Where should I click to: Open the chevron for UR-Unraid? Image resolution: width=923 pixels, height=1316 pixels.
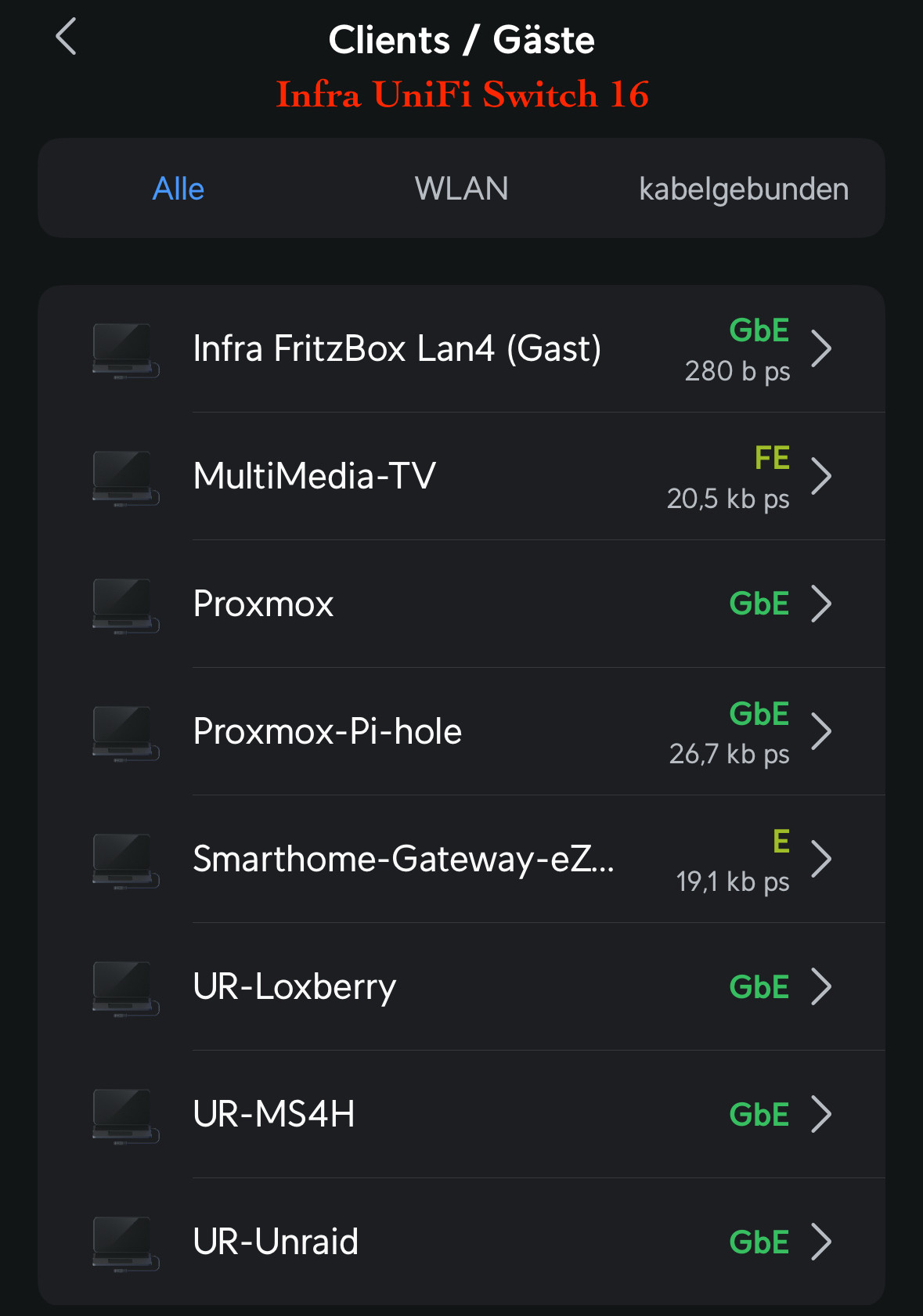click(820, 1242)
